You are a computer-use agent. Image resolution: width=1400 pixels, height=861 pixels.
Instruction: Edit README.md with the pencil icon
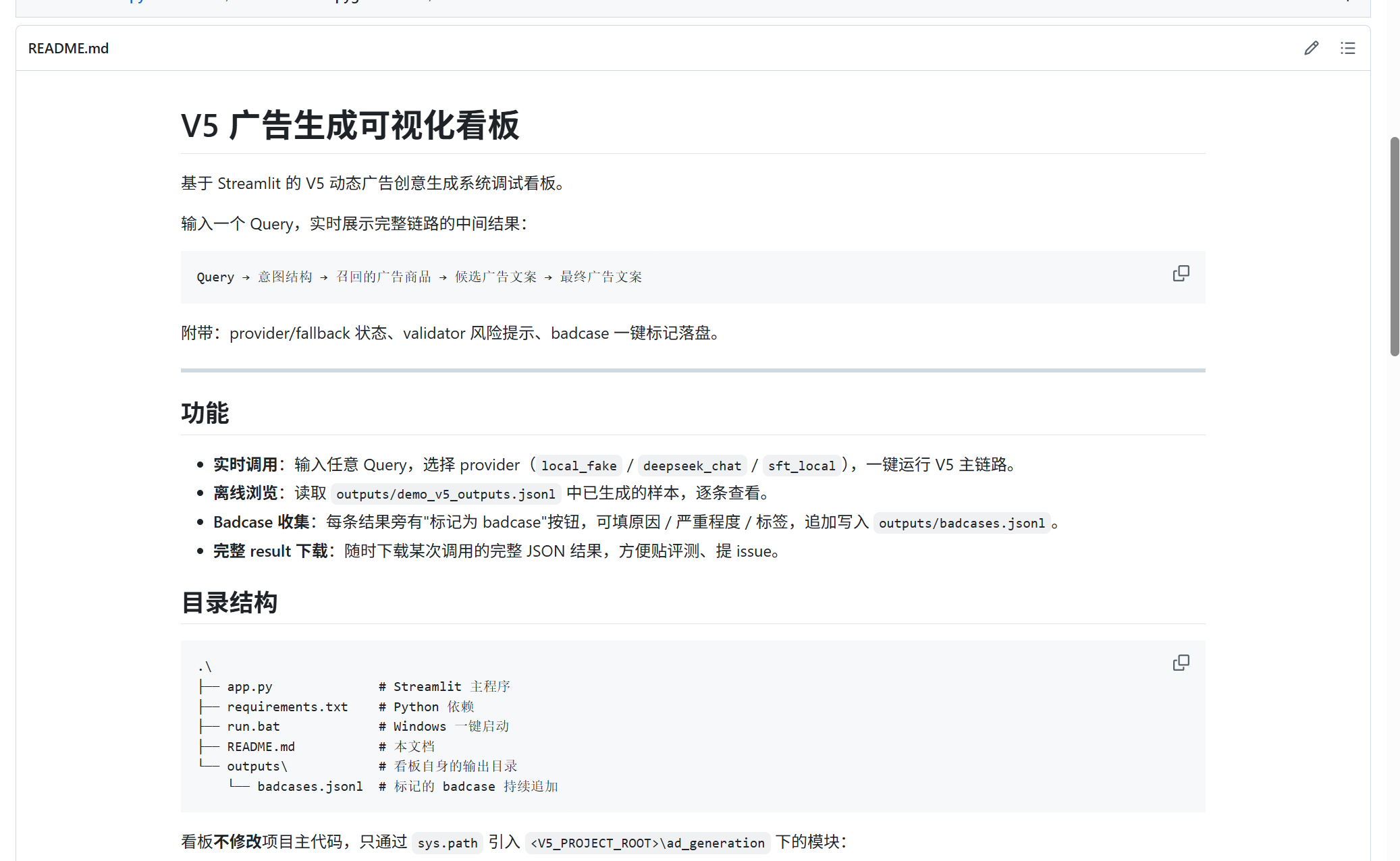[1311, 48]
